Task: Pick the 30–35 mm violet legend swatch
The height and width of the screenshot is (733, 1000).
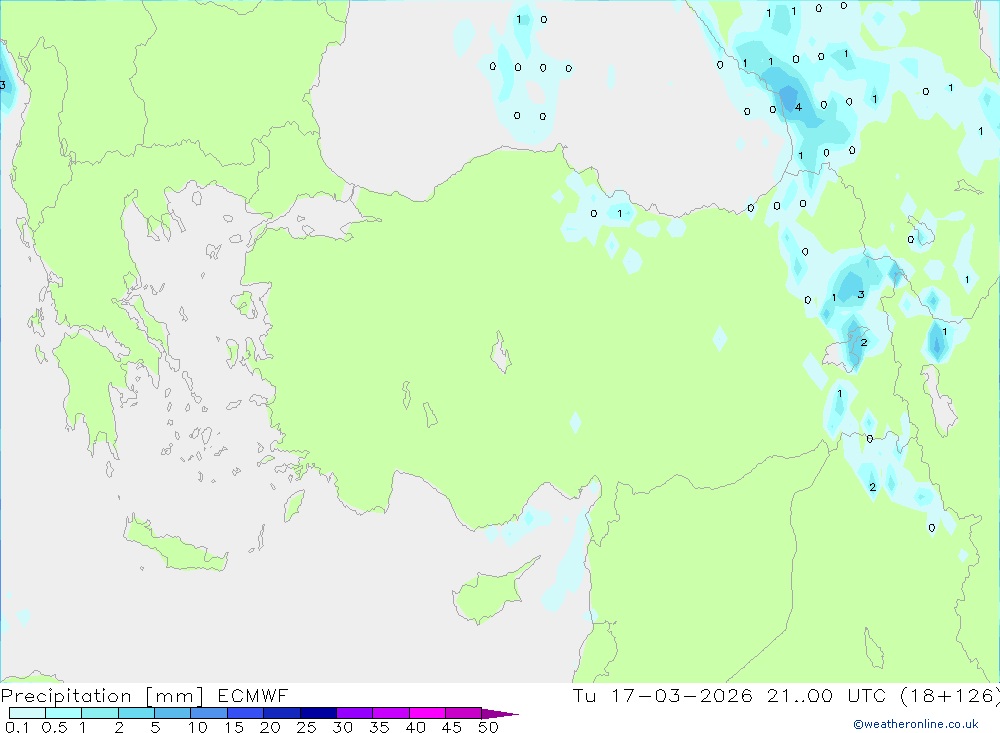Action: [354, 713]
